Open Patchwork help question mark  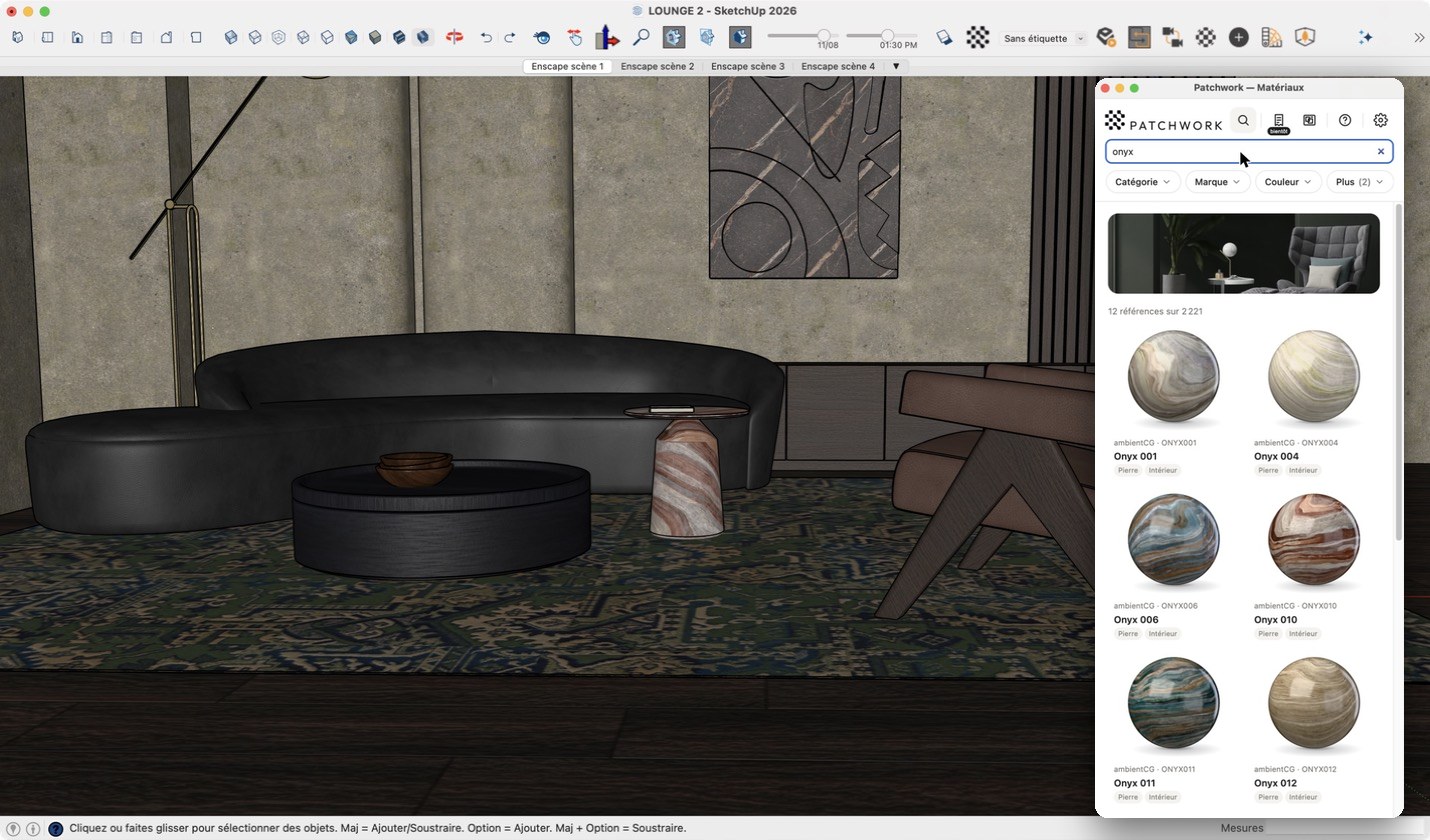[x=1345, y=120]
